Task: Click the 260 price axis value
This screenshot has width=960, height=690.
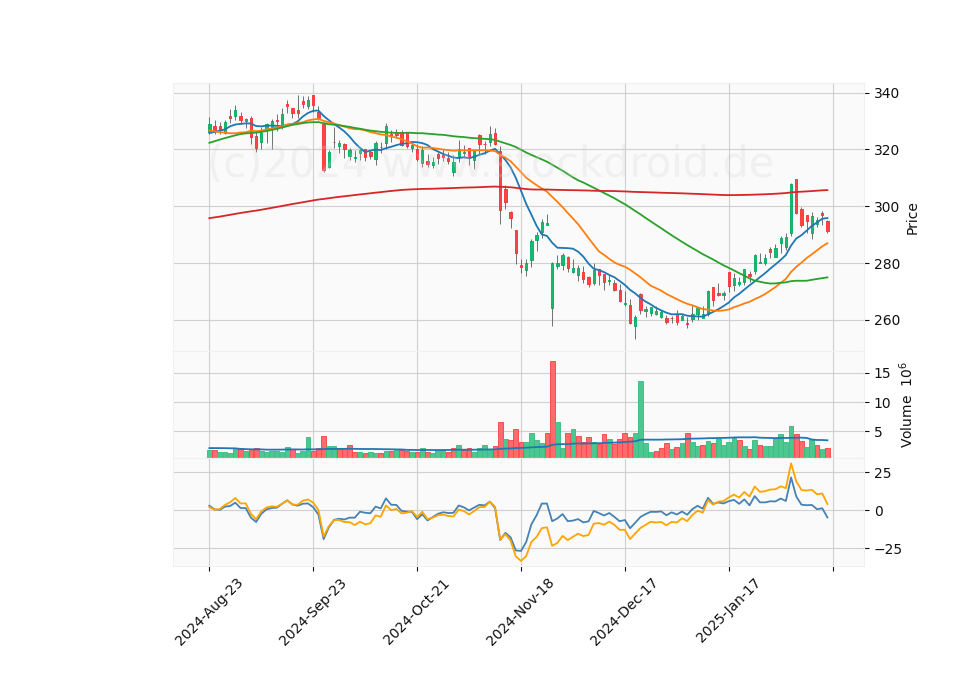Action: (x=887, y=320)
